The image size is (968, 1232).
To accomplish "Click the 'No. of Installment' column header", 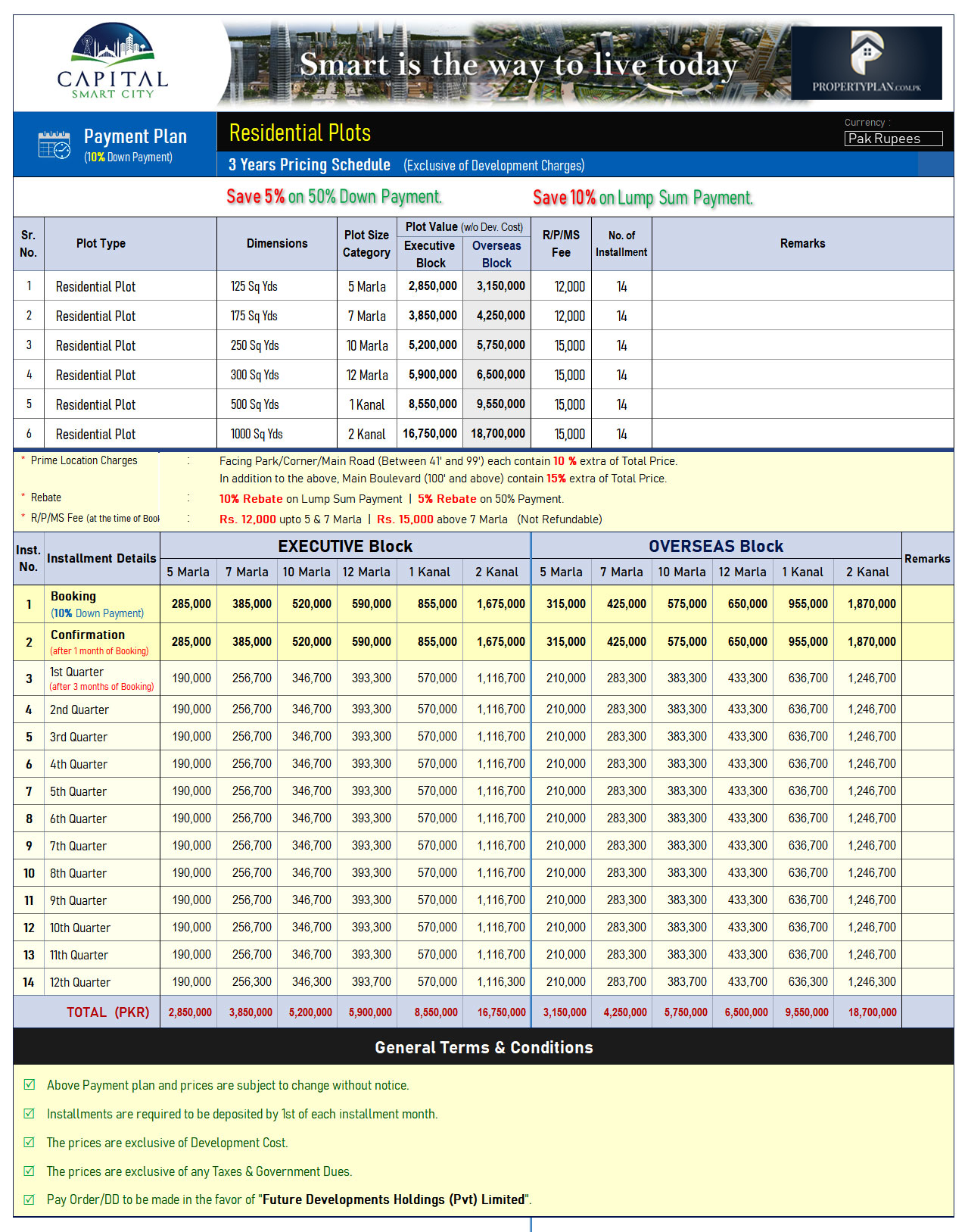I will point(621,244).
